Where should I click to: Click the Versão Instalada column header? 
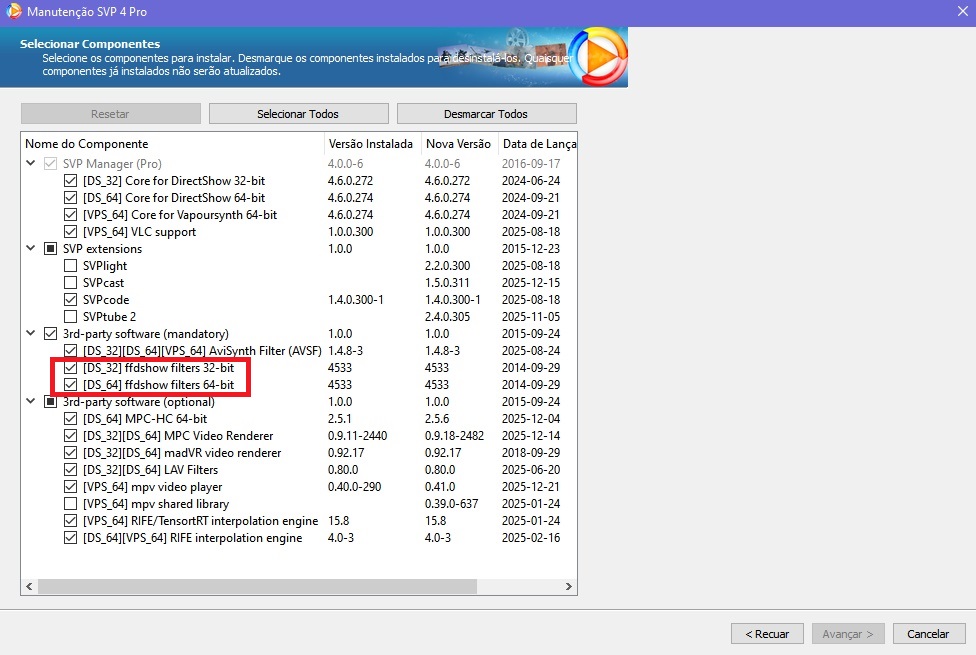(370, 144)
